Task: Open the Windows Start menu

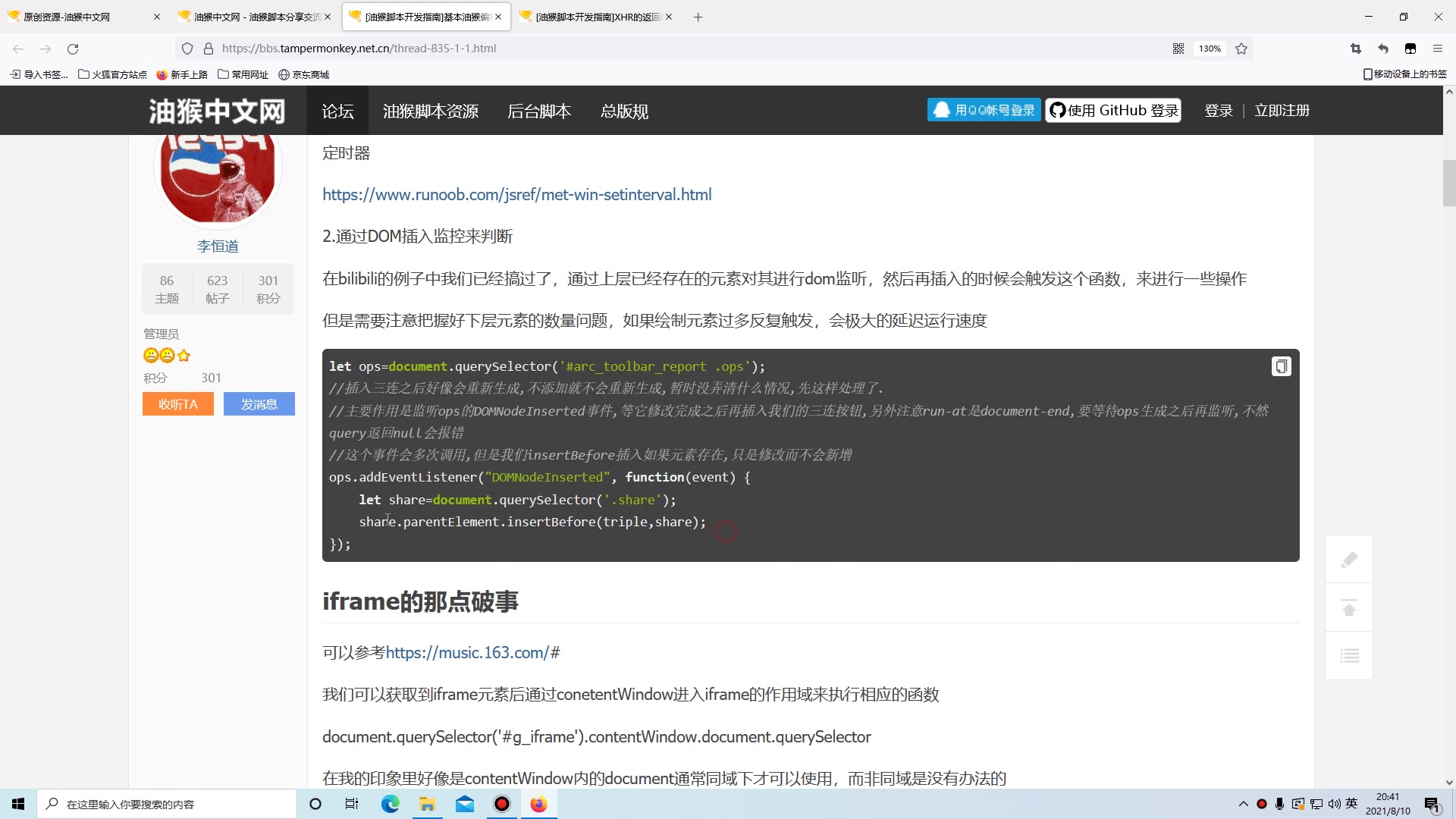Action: pos(18,804)
